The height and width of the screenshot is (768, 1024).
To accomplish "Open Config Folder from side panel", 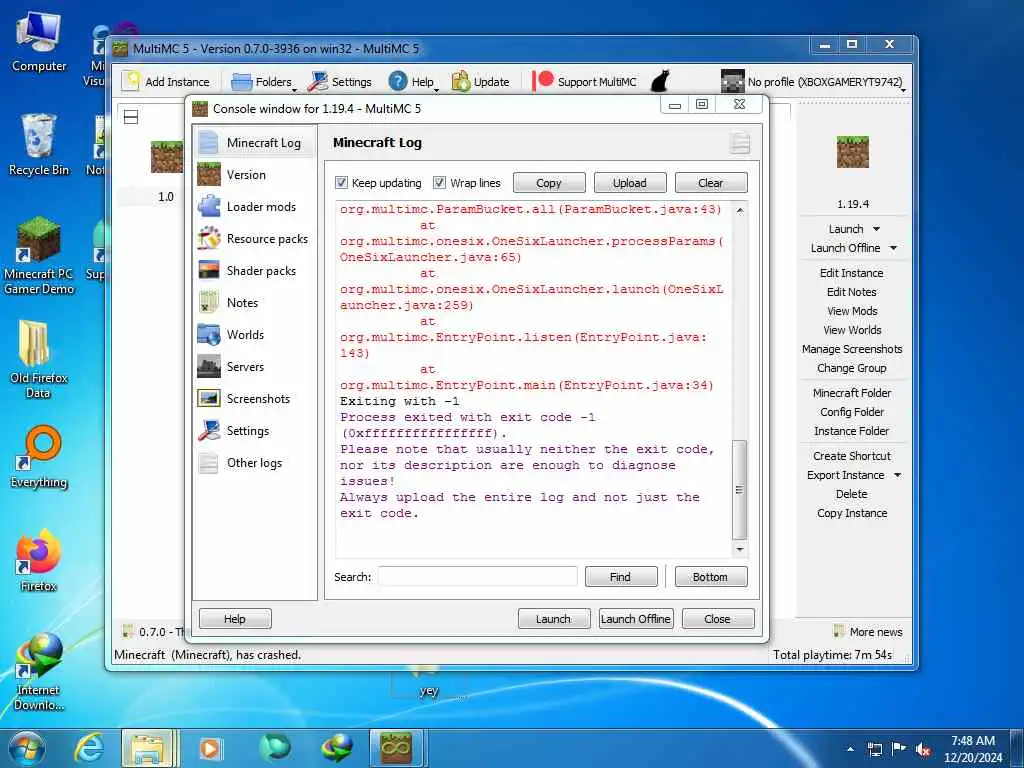I will pyautogui.click(x=852, y=411).
